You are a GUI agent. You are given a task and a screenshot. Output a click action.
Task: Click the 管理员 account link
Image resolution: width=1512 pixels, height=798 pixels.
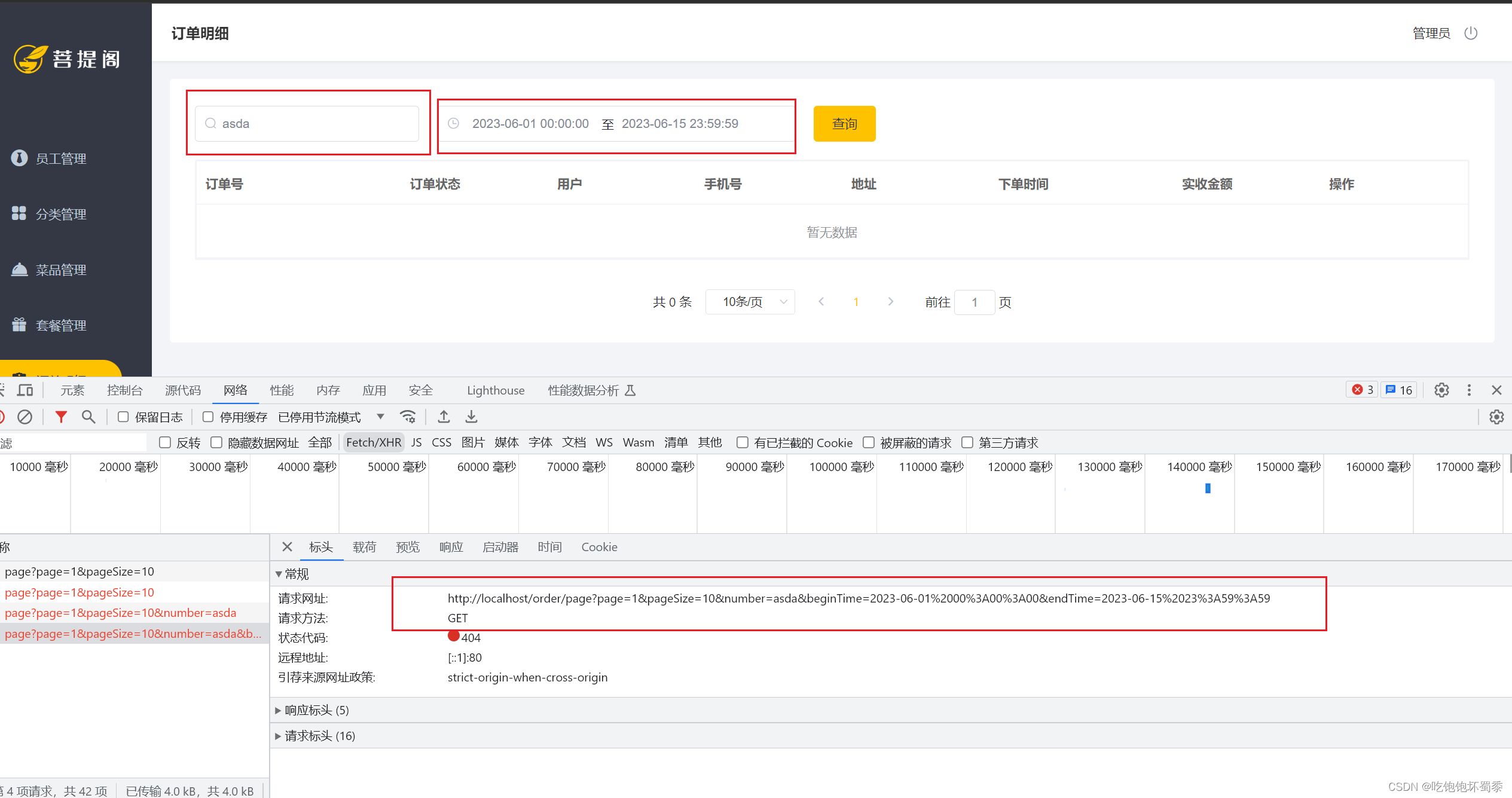[x=1431, y=33]
